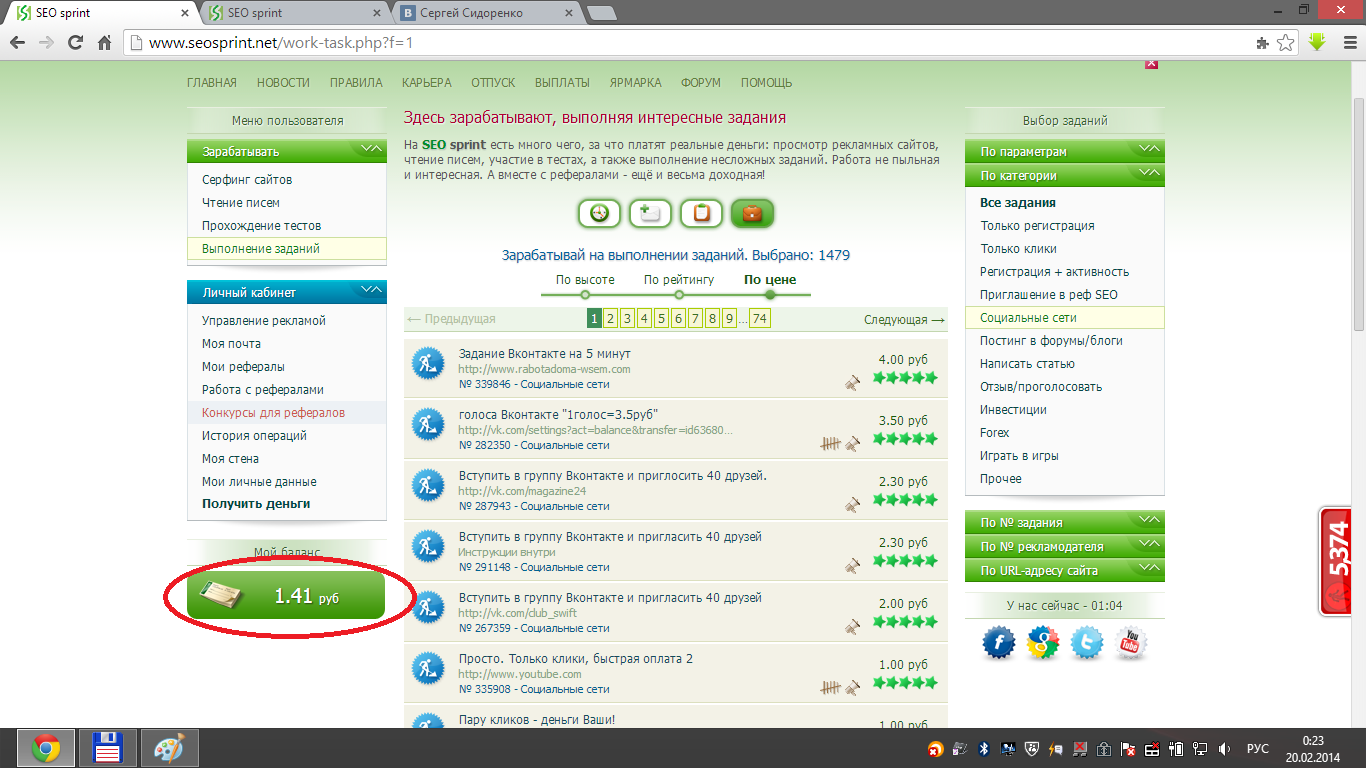Click worker icon for task № 339846
This screenshot has height=768, width=1366.
tap(428, 363)
